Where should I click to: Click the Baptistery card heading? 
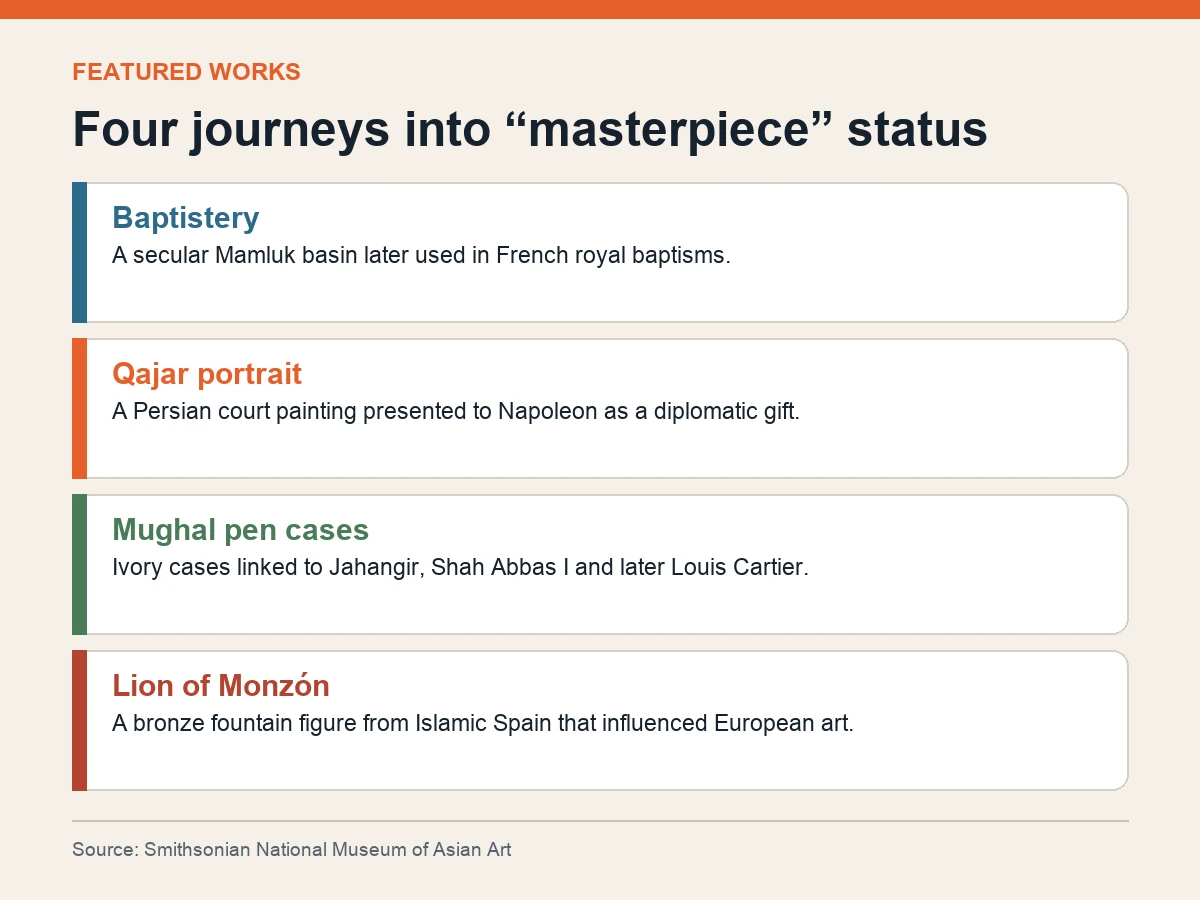pyautogui.click(x=185, y=218)
